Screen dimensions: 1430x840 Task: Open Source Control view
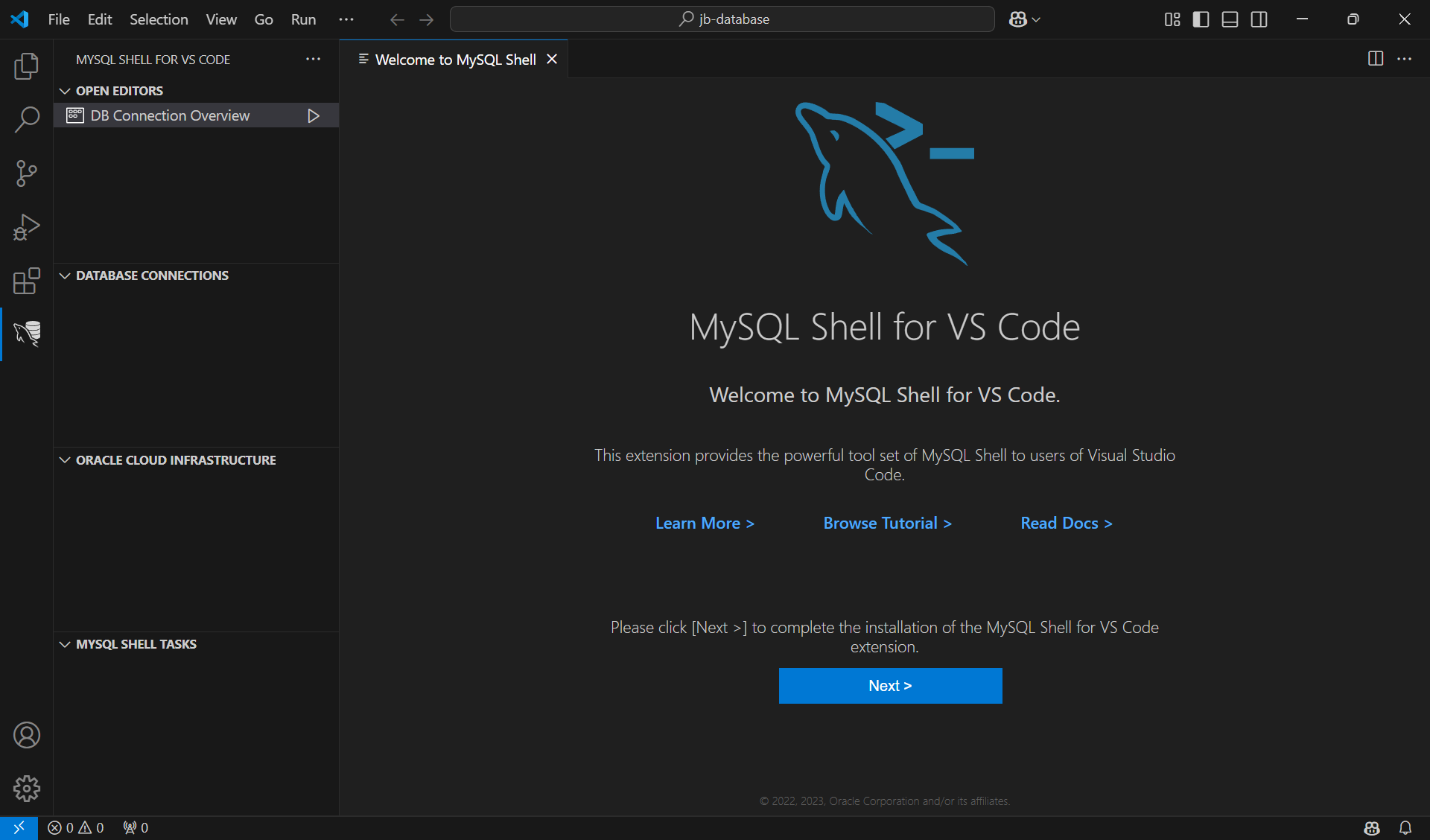tap(27, 173)
